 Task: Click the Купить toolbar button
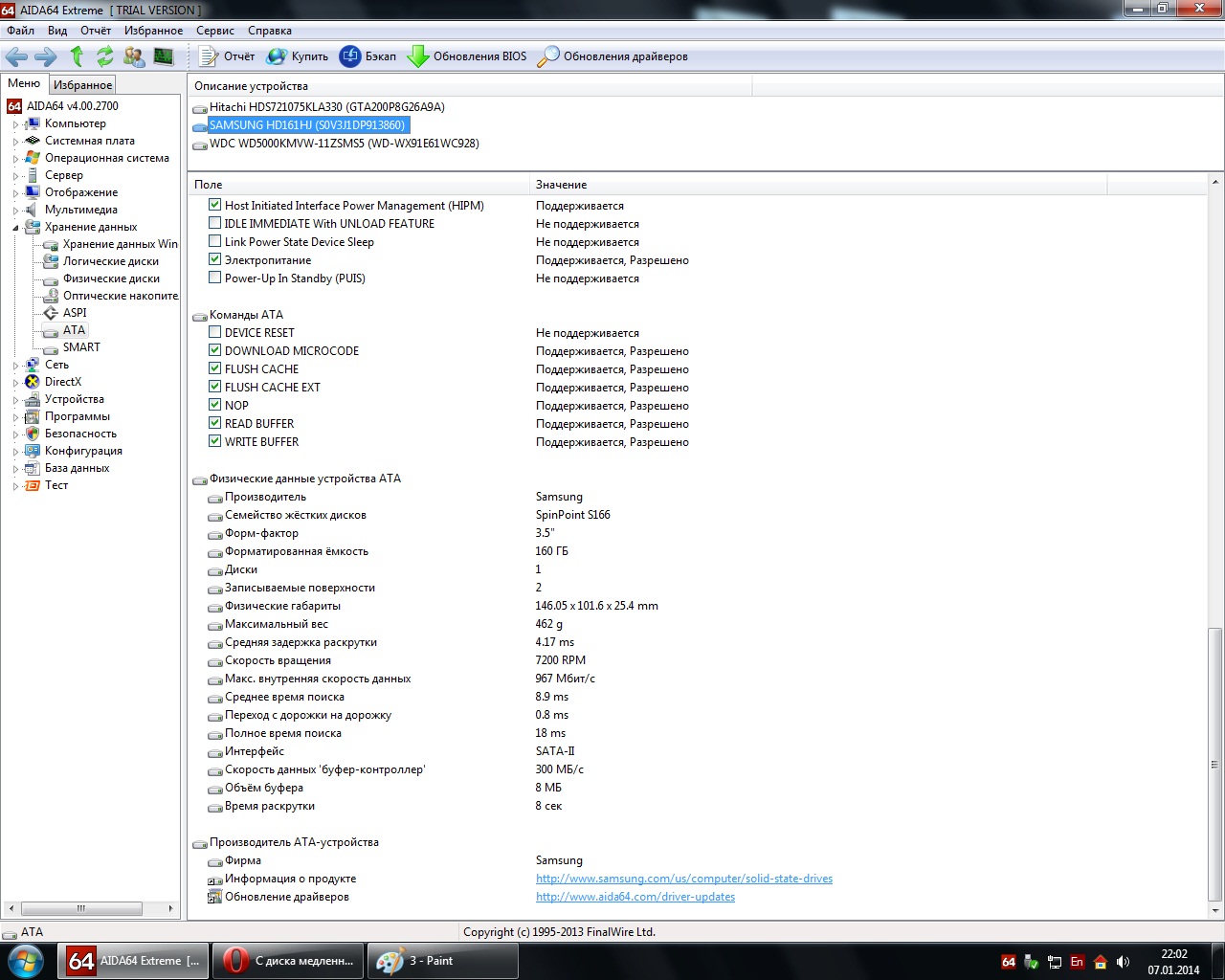tap(298, 56)
